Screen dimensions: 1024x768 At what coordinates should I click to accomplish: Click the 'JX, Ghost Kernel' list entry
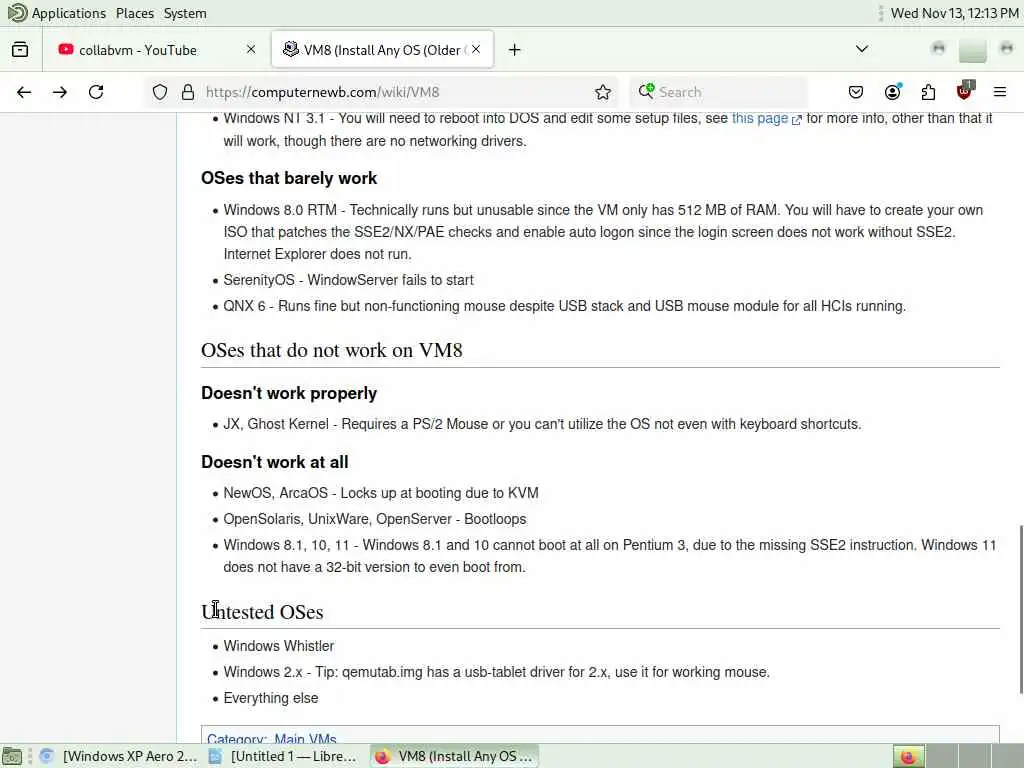[x=542, y=424]
